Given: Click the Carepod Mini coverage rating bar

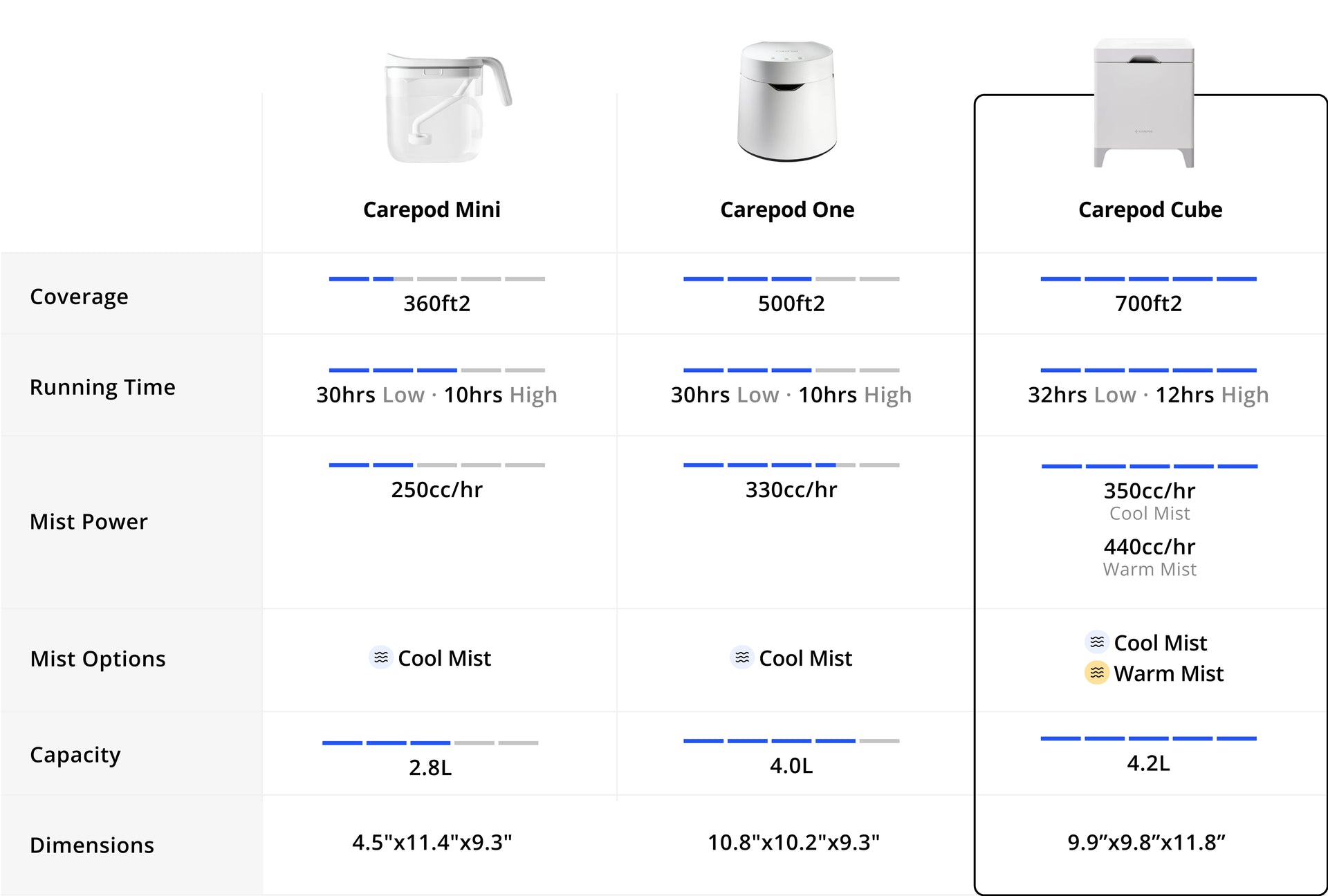Looking at the screenshot, I should coord(436,279).
